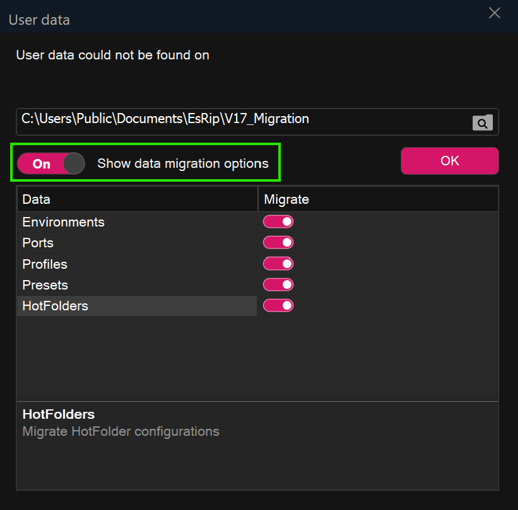Click the Data column header
This screenshot has height=510, width=518.
[x=137, y=199]
